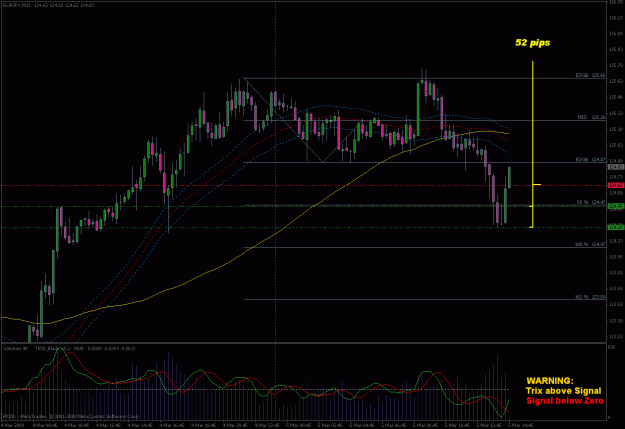The width and height of the screenshot is (625, 429).
Task: Click the '52 pips' yellow label
Action: (x=533, y=43)
